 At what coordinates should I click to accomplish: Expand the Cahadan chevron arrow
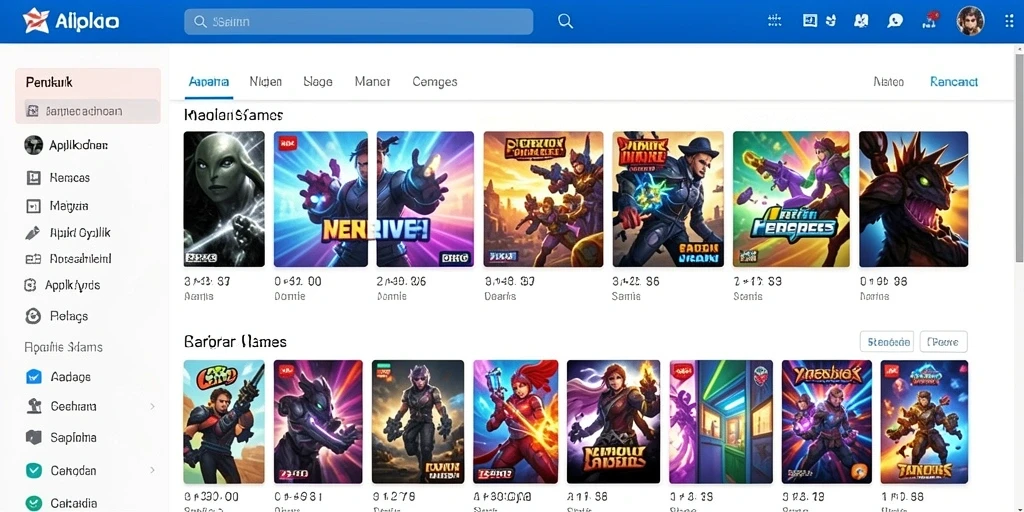152,470
